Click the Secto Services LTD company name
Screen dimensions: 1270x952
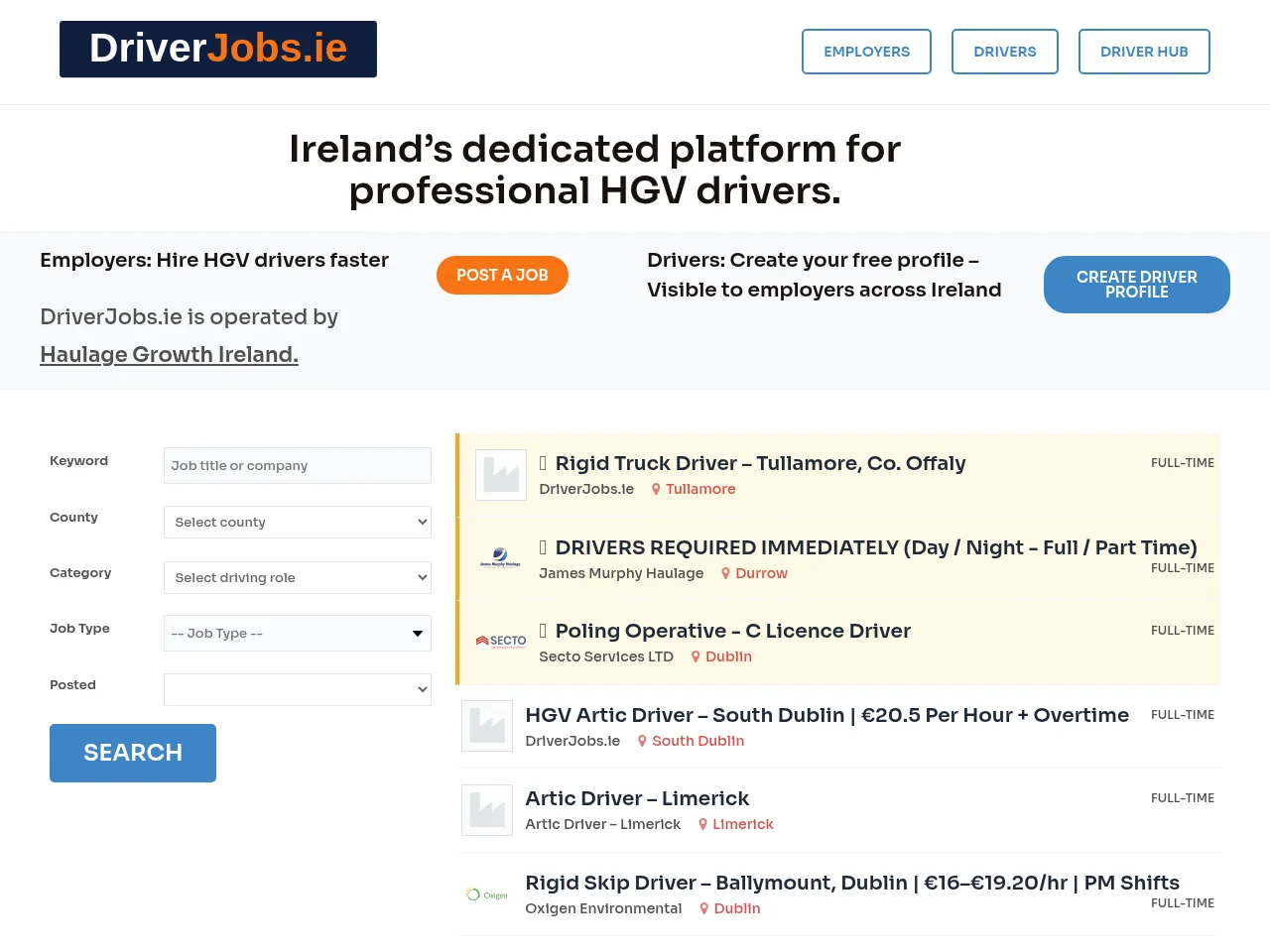pos(606,656)
